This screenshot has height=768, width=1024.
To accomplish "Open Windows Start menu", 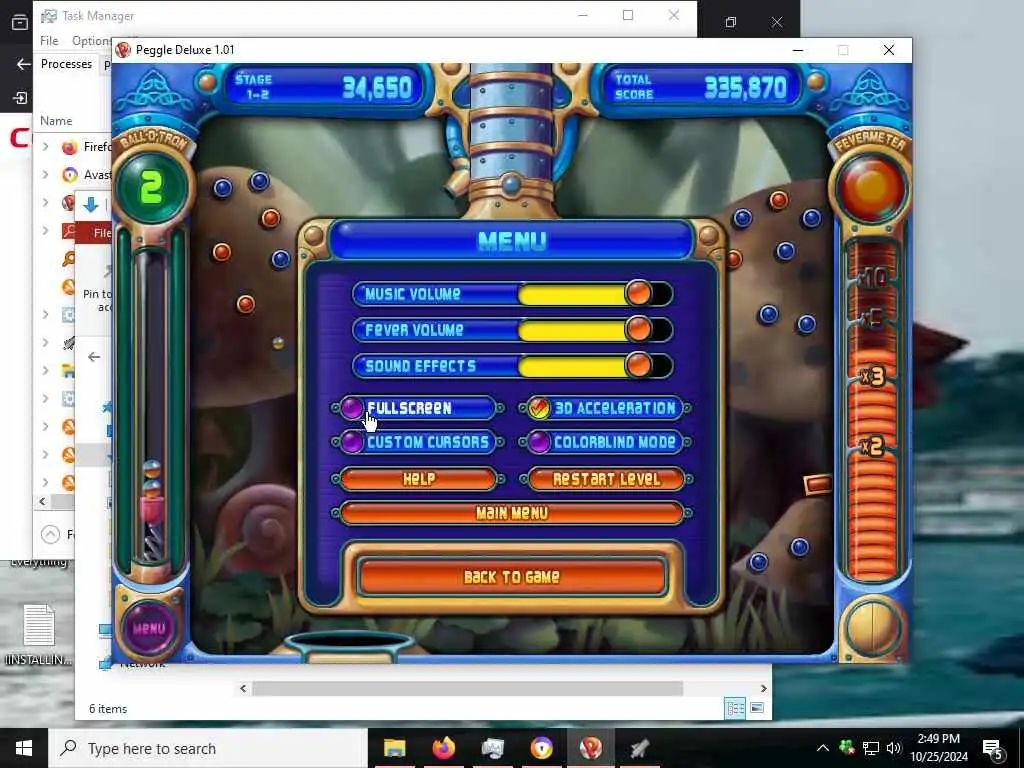I will 24,748.
